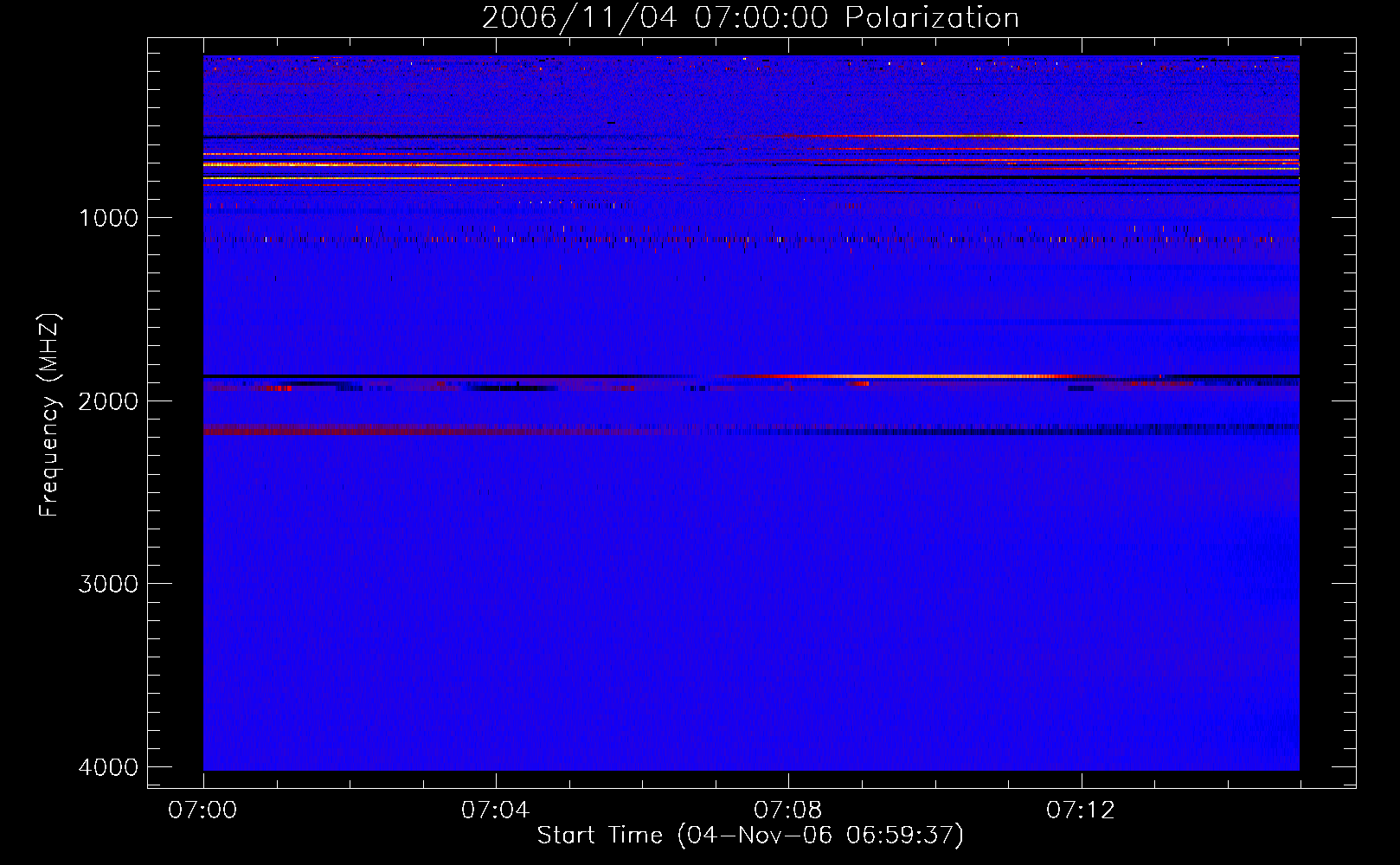
Task: Click the plot title "2006/11/04 07:00:00 Polarization"
Action: [x=750, y=18]
